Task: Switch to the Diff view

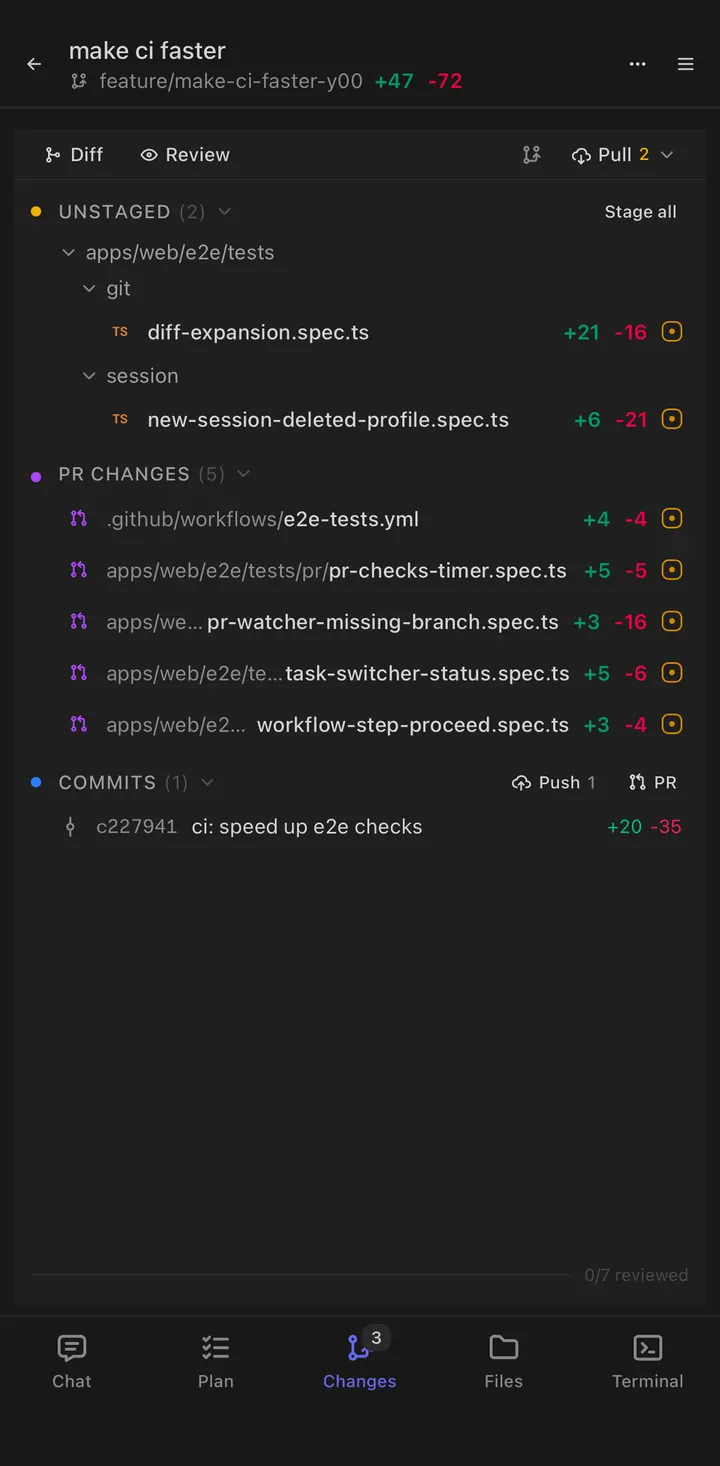Action: (74, 155)
